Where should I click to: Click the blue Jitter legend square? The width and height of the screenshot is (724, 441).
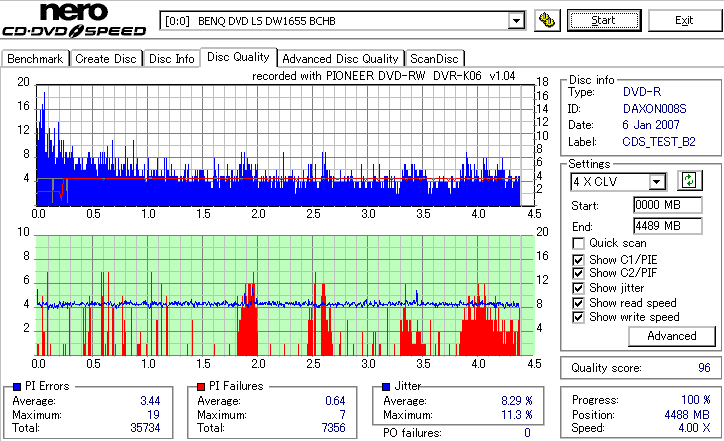(x=386, y=387)
